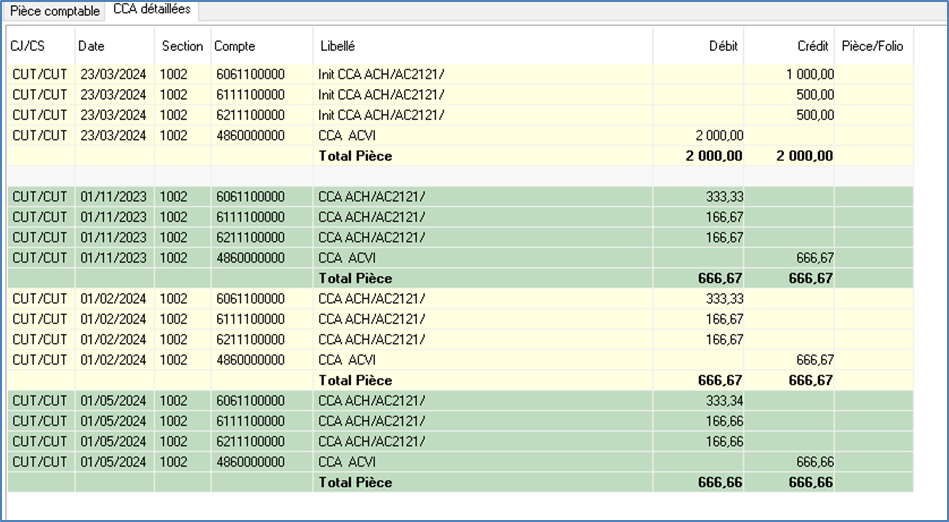This screenshot has width=949, height=522.
Task: Click the Date column header
Action: click(x=91, y=46)
